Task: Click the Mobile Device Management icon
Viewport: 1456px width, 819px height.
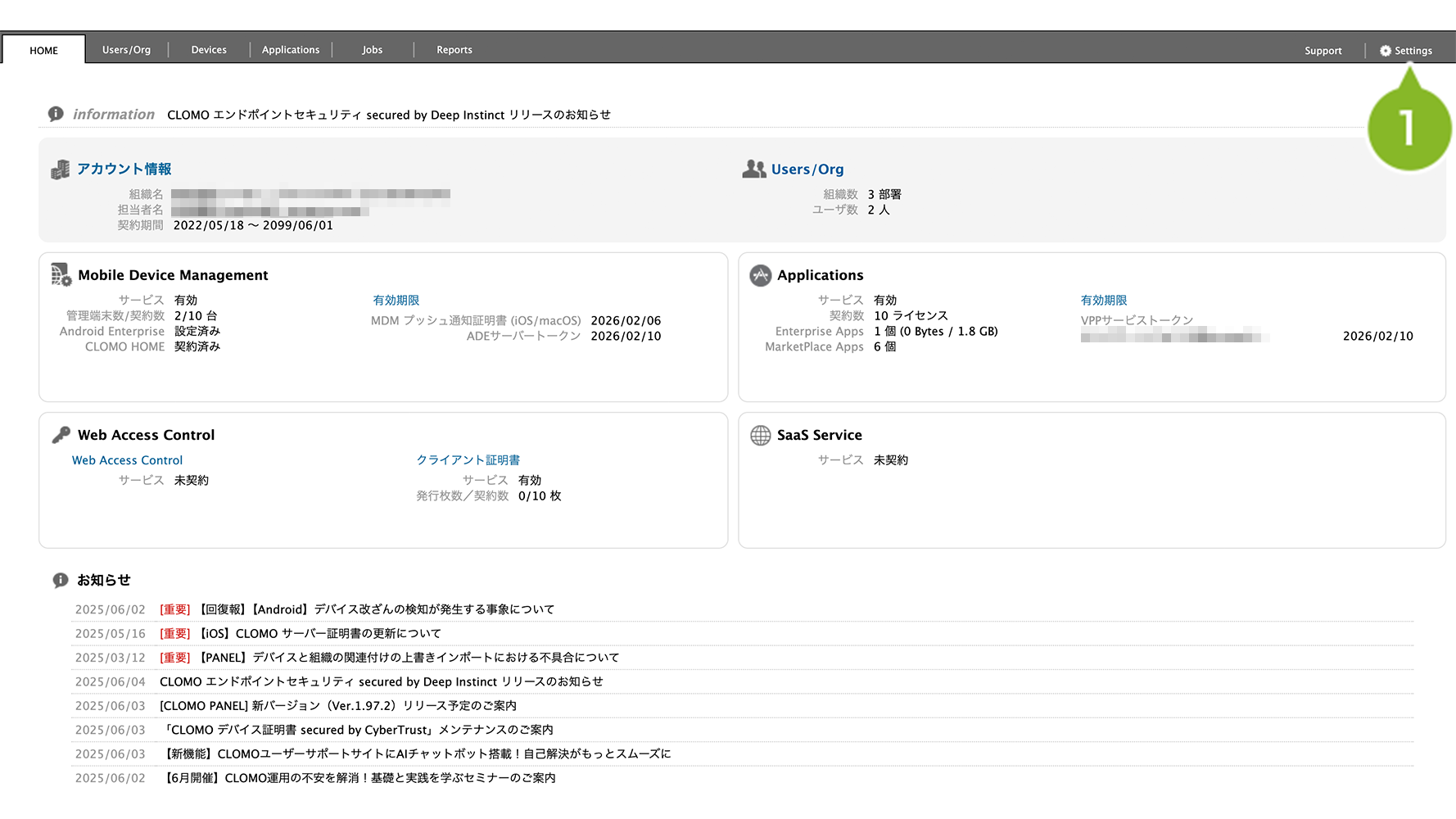Action: pyautogui.click(x=61, y=275)
